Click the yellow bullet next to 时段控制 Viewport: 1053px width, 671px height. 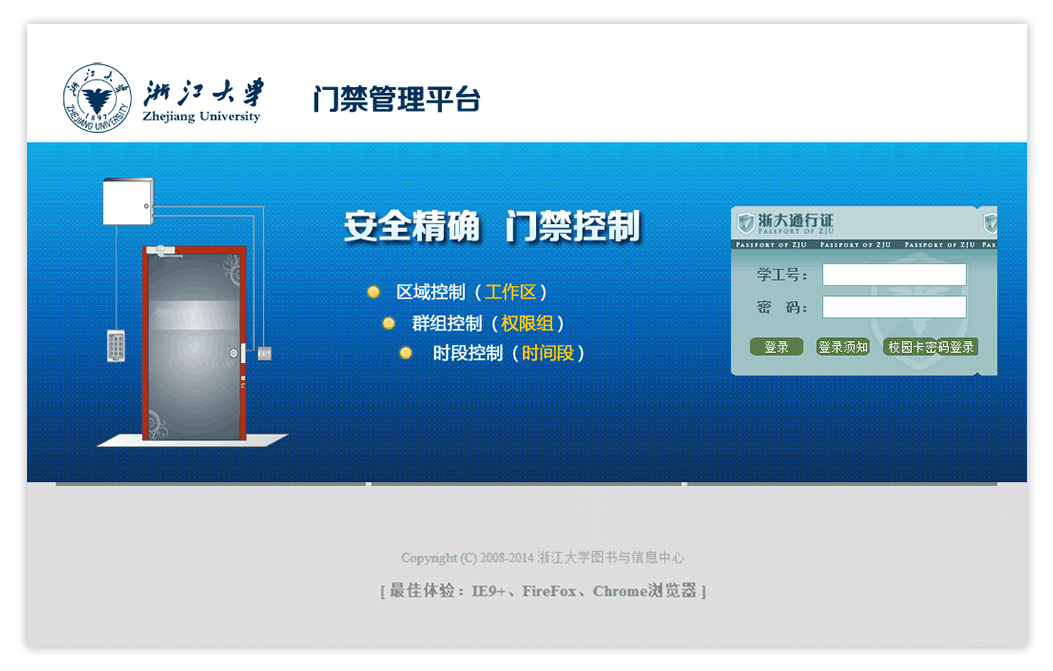point(406,353)
